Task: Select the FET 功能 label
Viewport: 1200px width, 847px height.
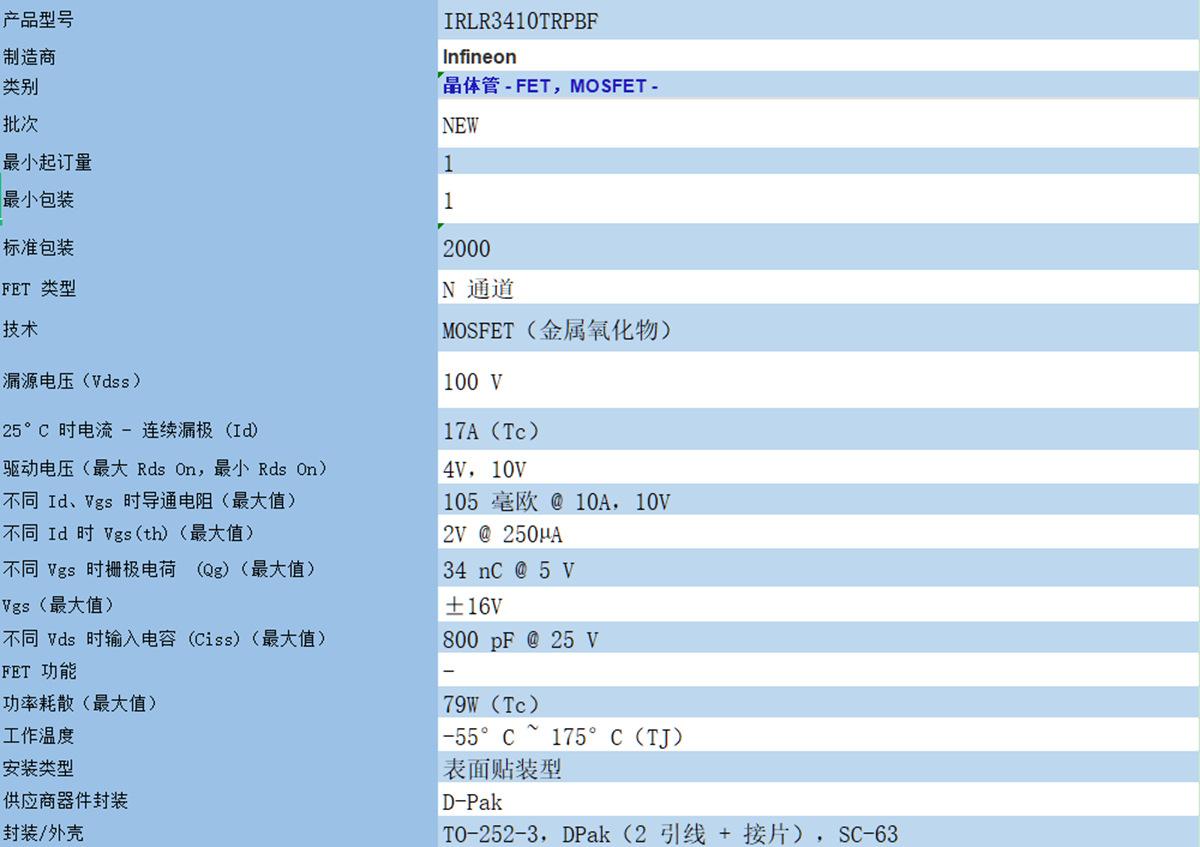Action: 39,671
